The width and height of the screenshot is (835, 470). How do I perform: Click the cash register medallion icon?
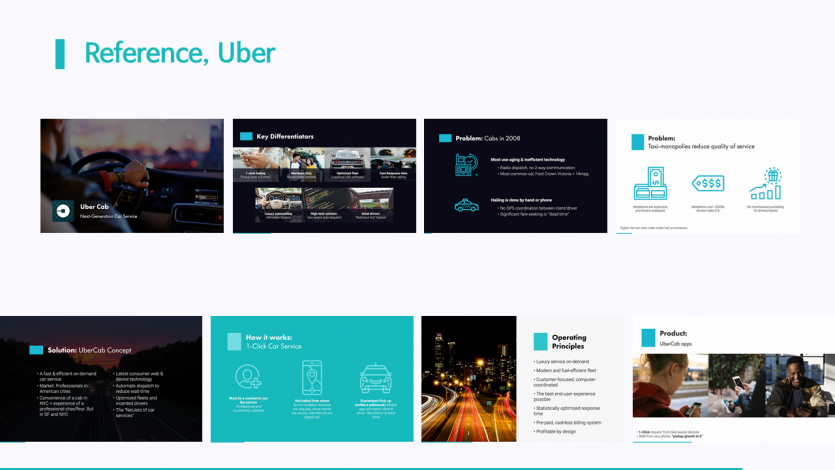coord(650,184)
